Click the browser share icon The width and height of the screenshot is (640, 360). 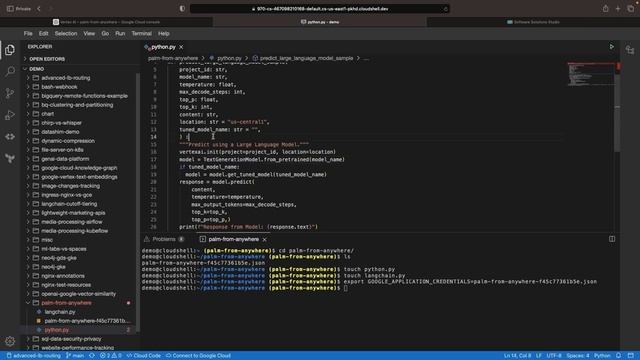(x=606, y=9)
